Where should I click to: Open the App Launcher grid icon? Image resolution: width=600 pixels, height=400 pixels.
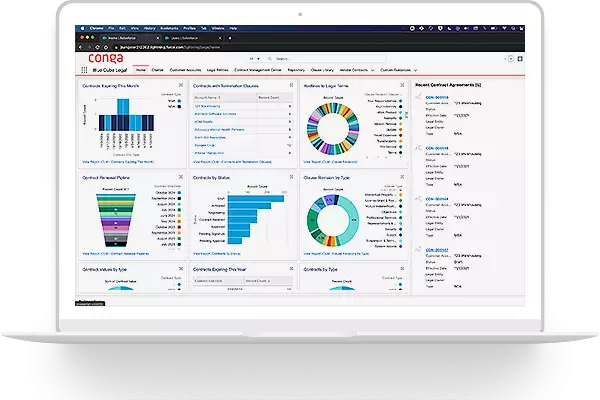(x=83, y=72)
